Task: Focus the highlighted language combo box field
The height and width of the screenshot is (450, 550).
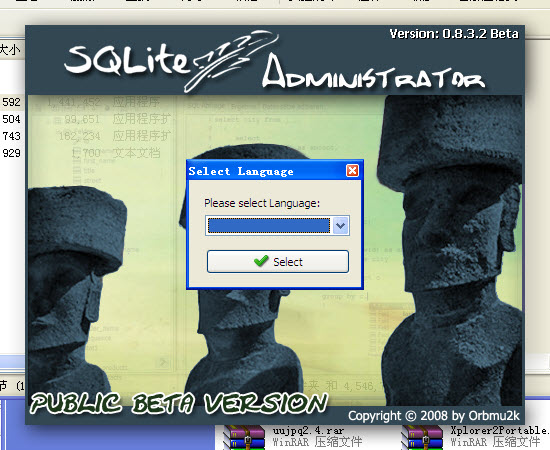Action: tap(269, 225)
